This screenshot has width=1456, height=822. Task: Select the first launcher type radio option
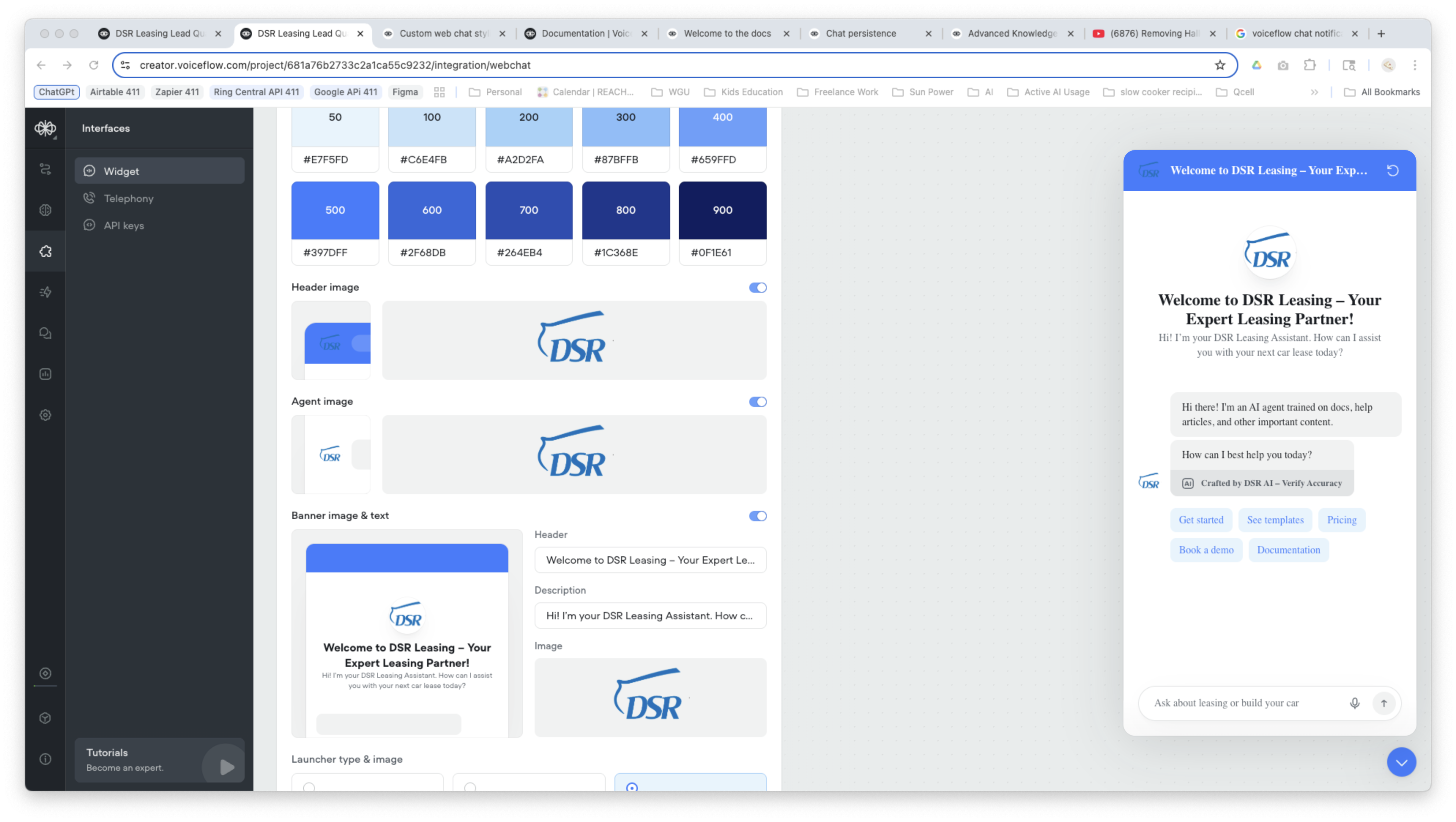coord(309,786)
